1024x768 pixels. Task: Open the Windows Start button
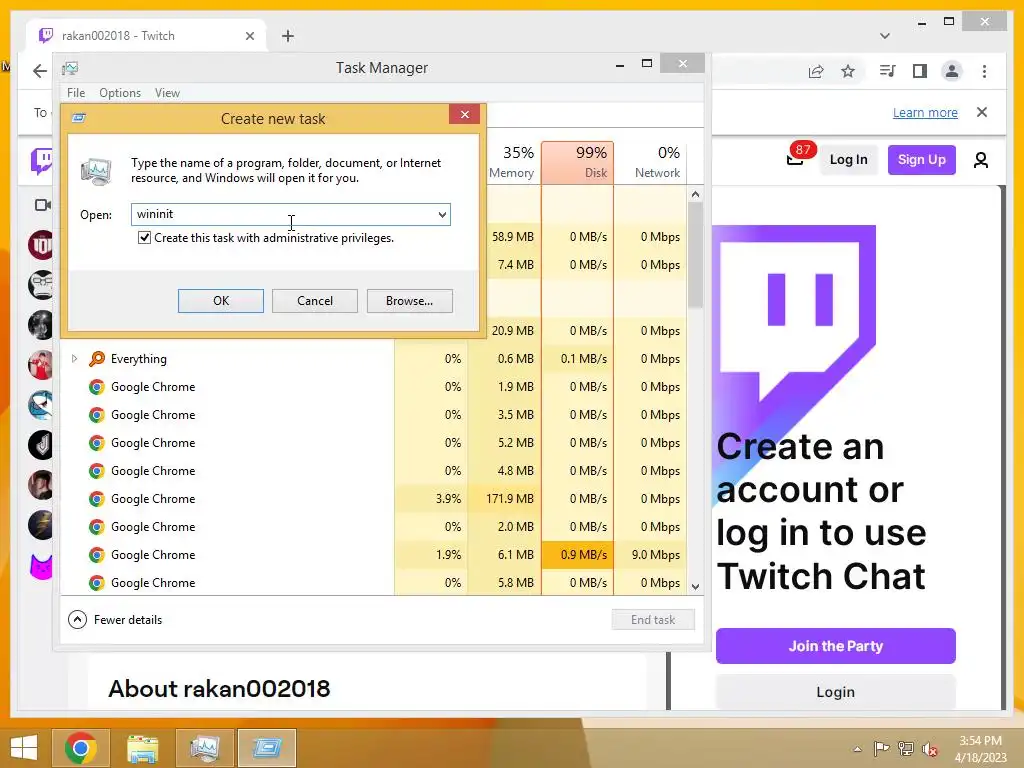click(x=24, y=747)
